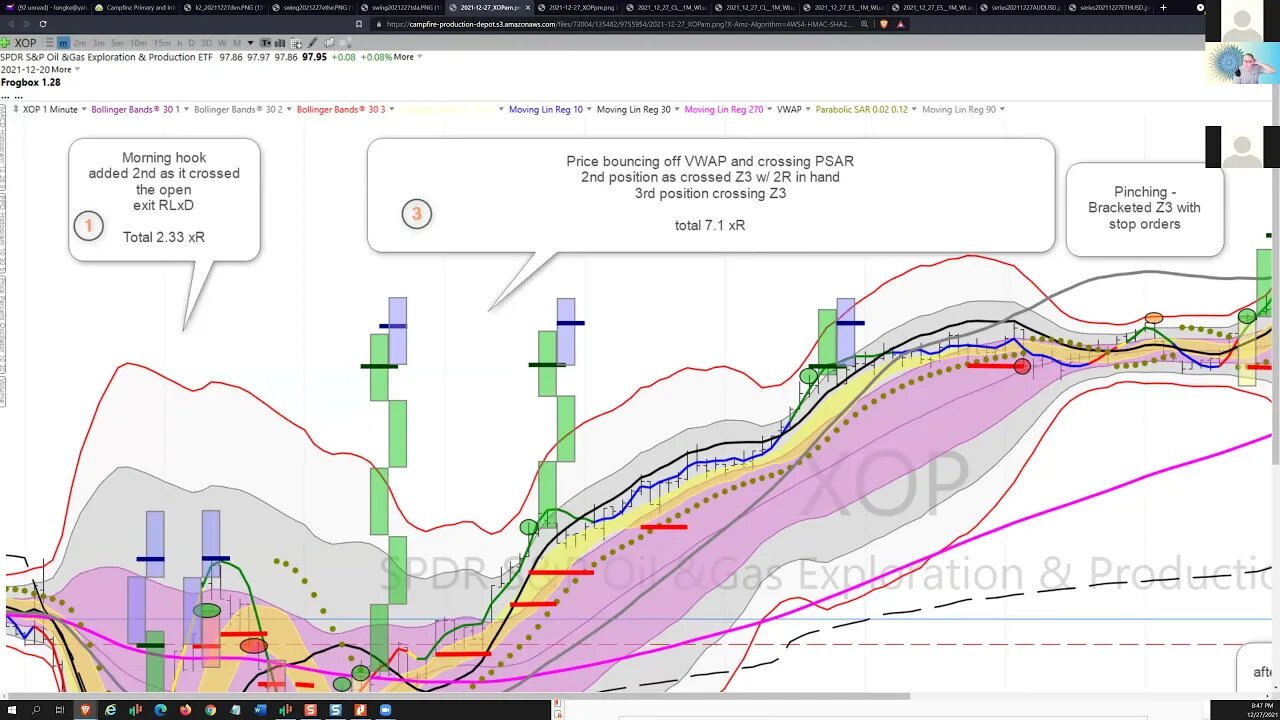Switch to swing2021227tsla.PNG tab
1280x720 pixels.
(400, 7)
